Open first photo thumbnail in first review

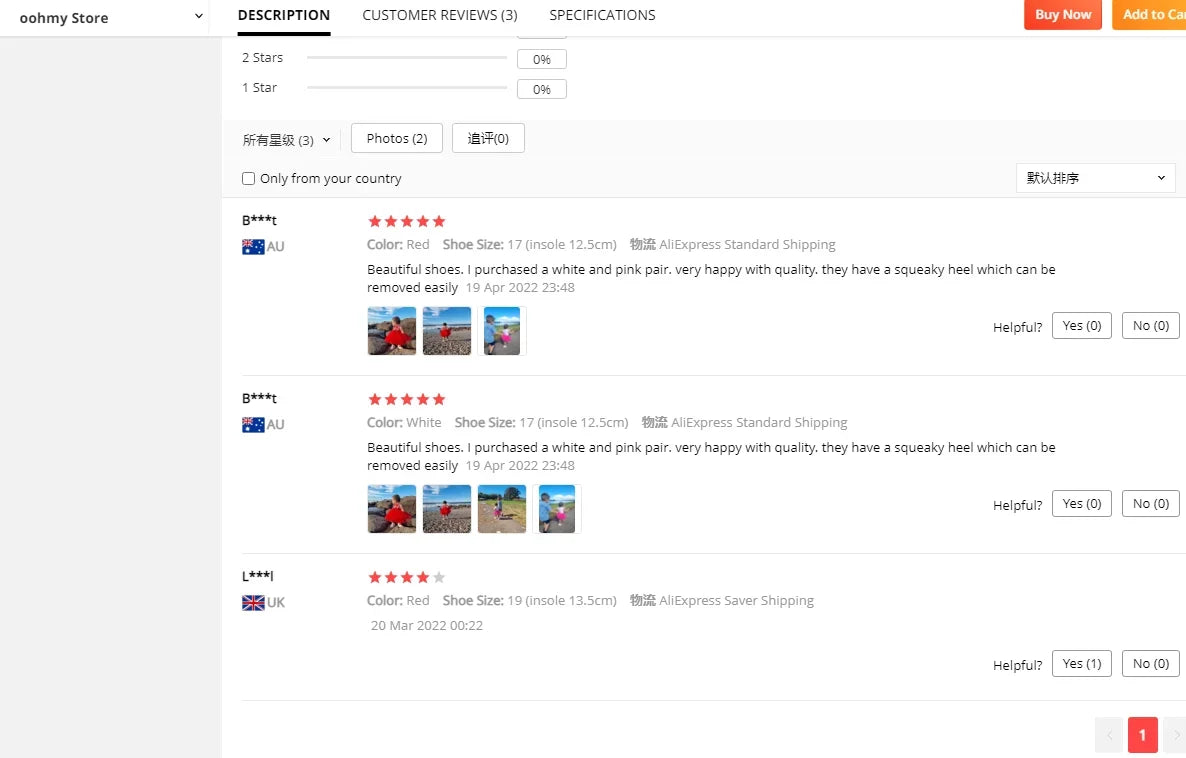click(392, 331)
